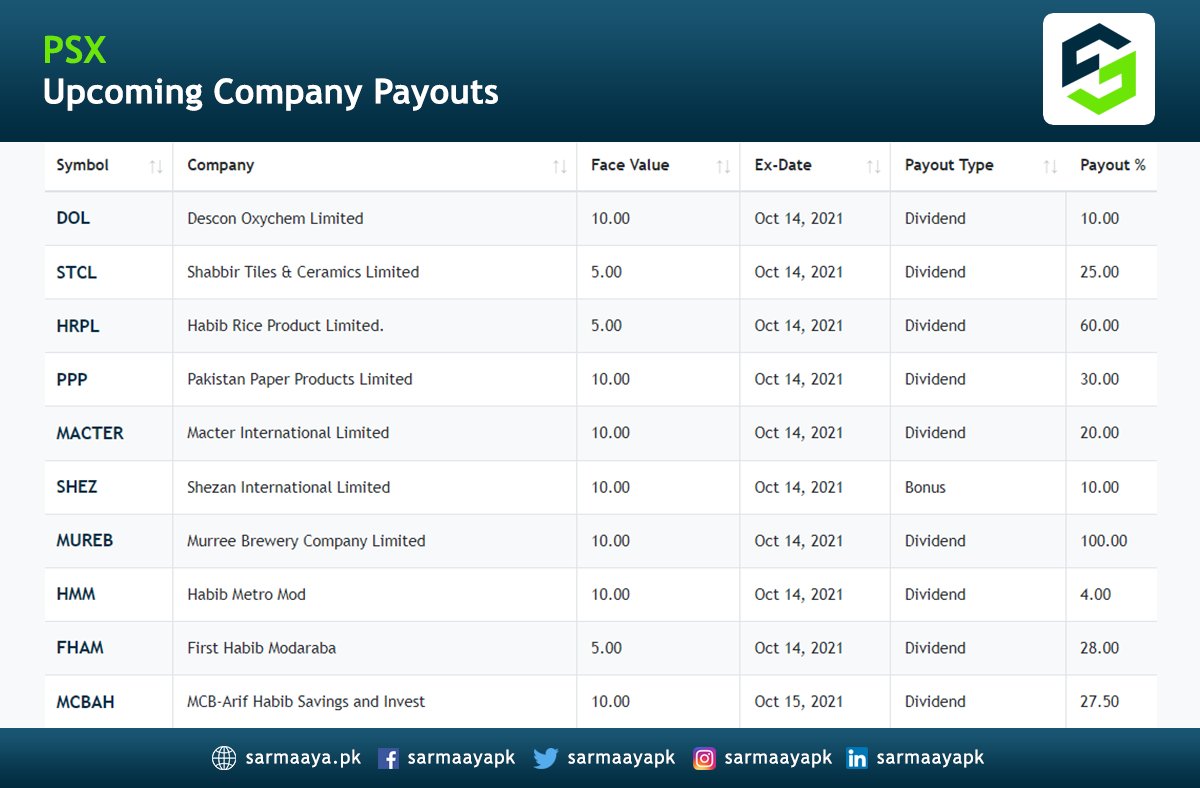Click the 4.00 payout for HMM
Viewport: 1200px width, 788px height.
pos(1096,594)
